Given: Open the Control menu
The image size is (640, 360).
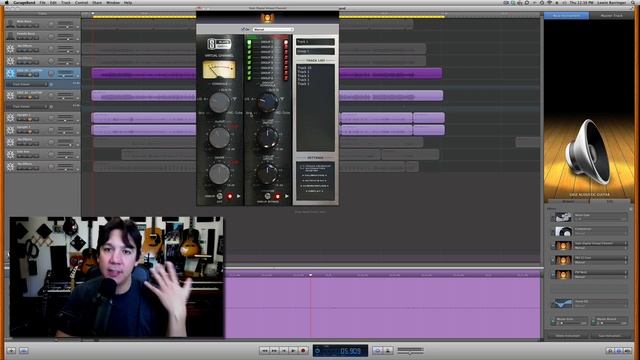Looking at the screenshot, I should coord(82,2).
